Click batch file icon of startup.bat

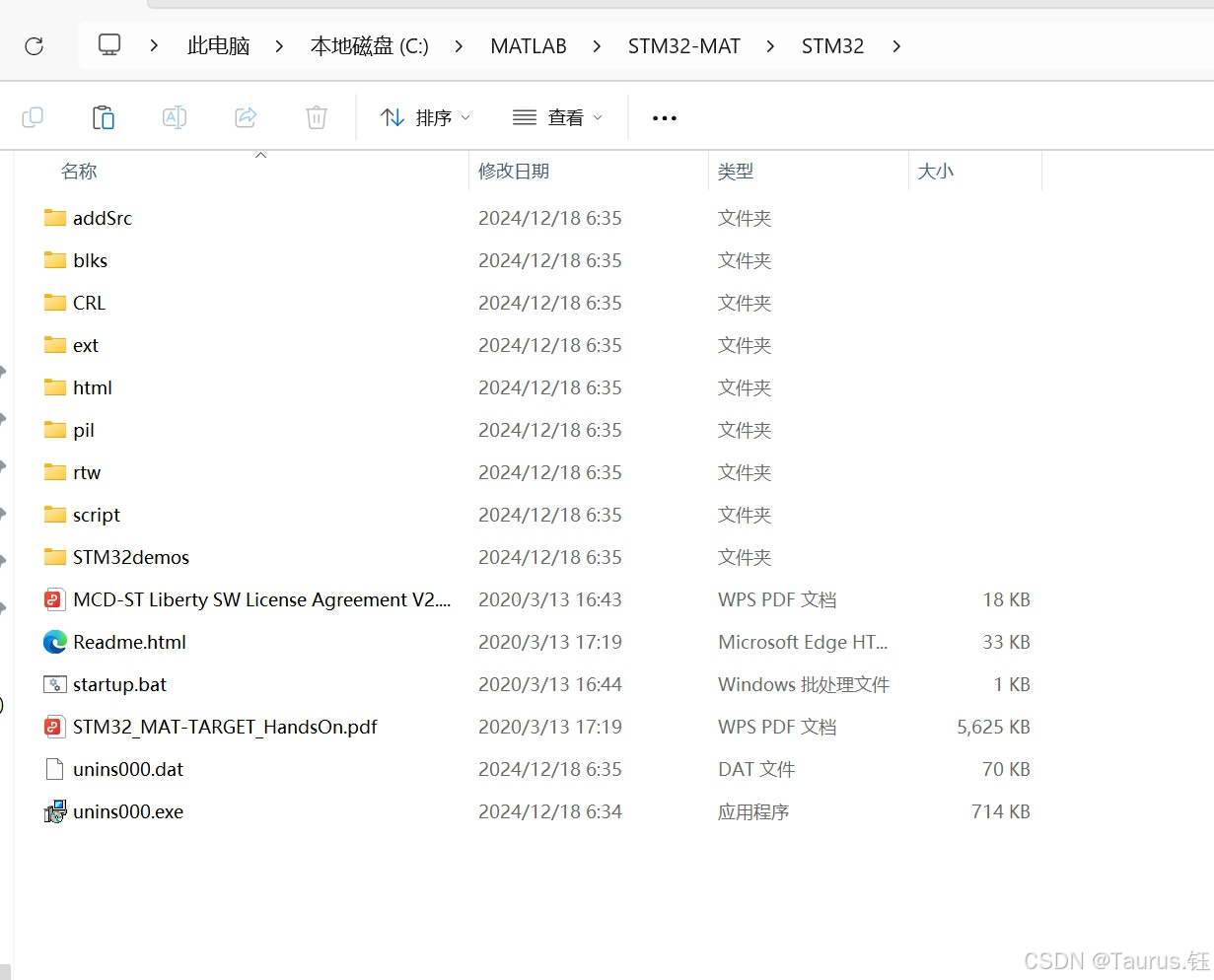click(55, 684)
